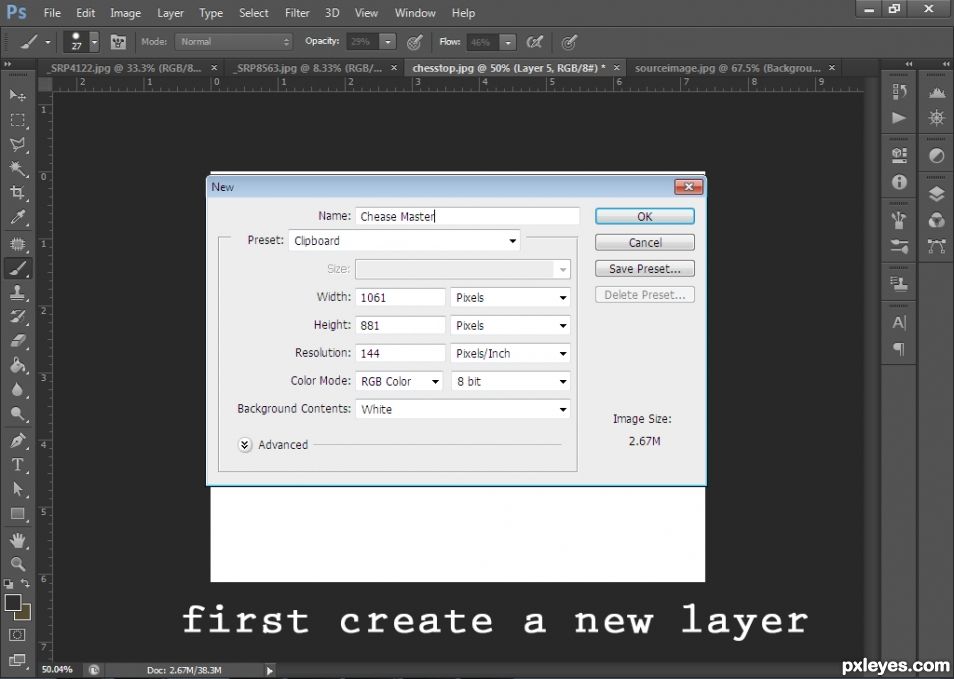
Task: Select the Crop tool
Action: pos(18,193)
